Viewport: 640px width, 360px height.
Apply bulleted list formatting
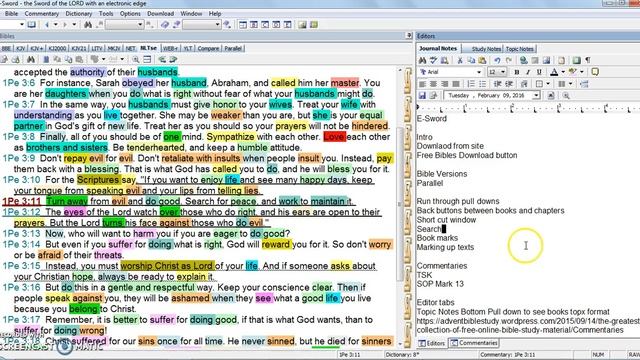click(482, 84)
